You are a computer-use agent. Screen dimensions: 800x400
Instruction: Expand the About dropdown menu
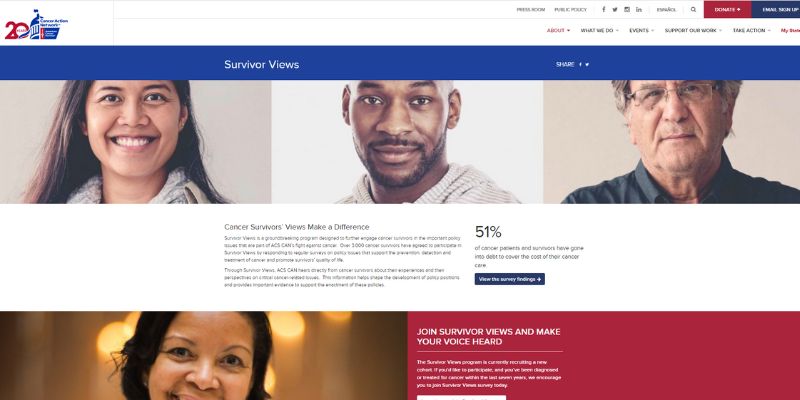pyautogui.click(x=558, y=31)
